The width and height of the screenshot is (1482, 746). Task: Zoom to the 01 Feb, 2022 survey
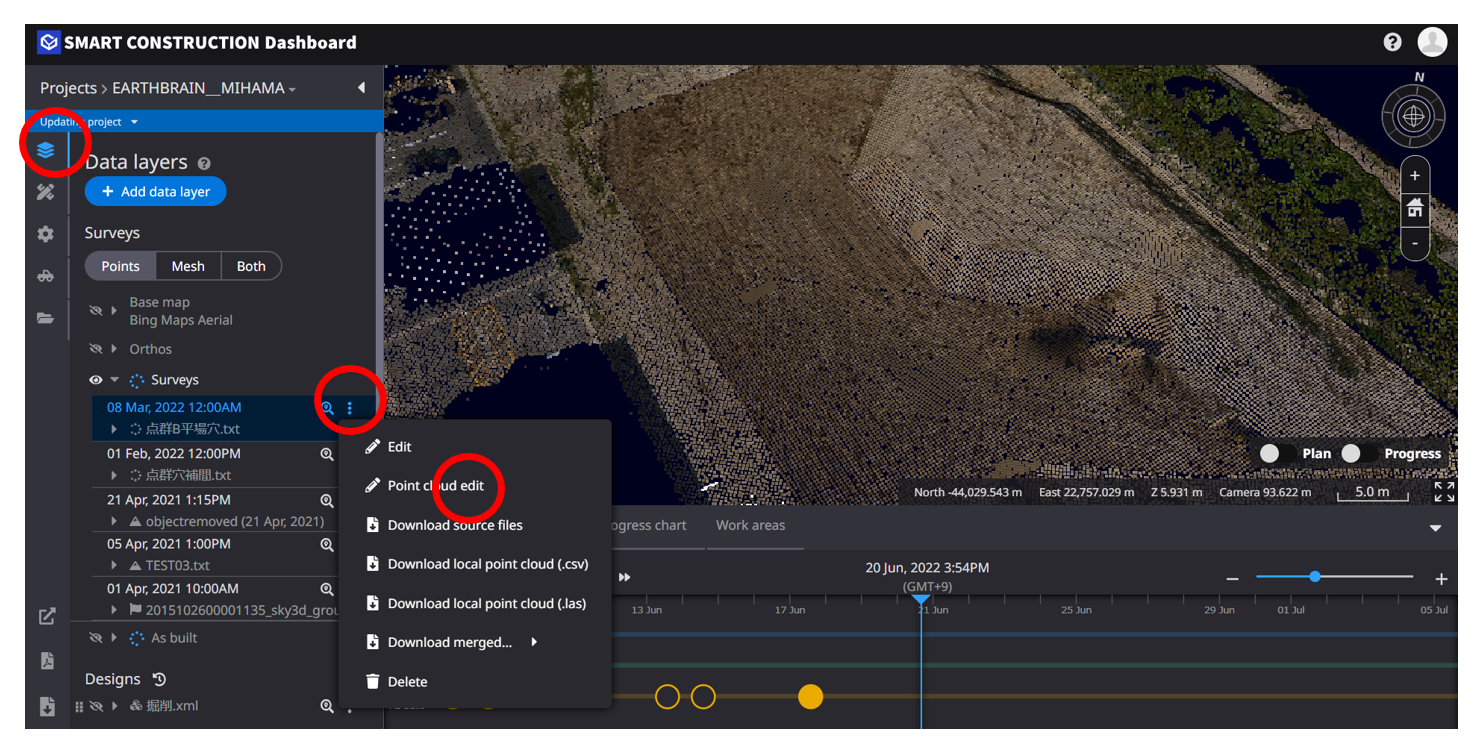coord(327,454)
